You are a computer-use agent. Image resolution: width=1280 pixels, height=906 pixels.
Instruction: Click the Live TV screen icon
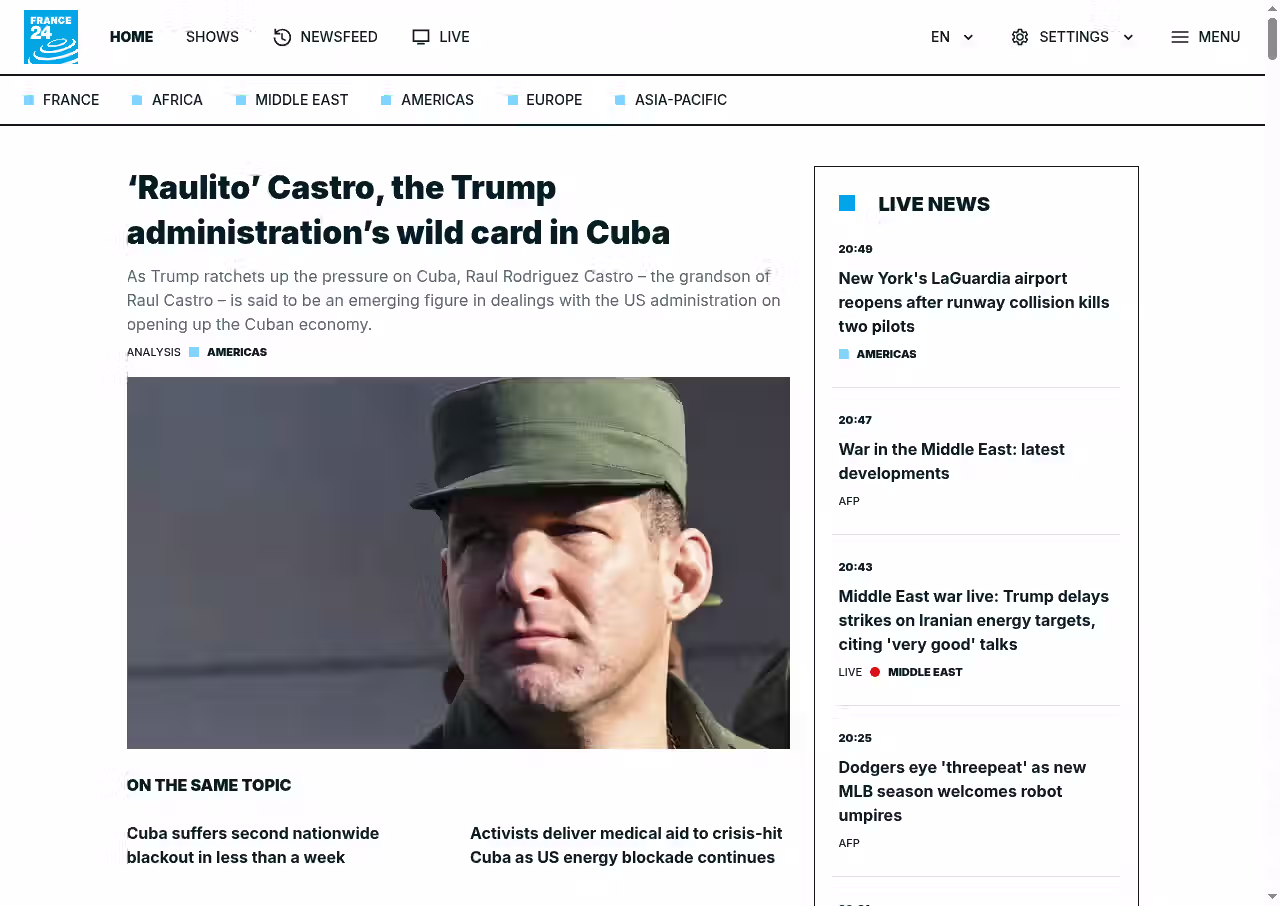click(x=421, y=37)
